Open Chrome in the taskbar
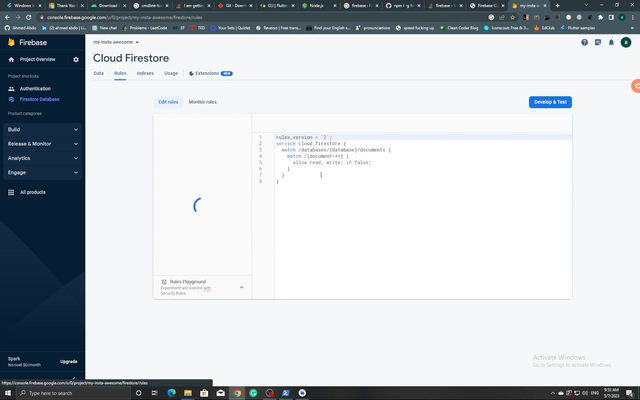 (x=237, y=393)
